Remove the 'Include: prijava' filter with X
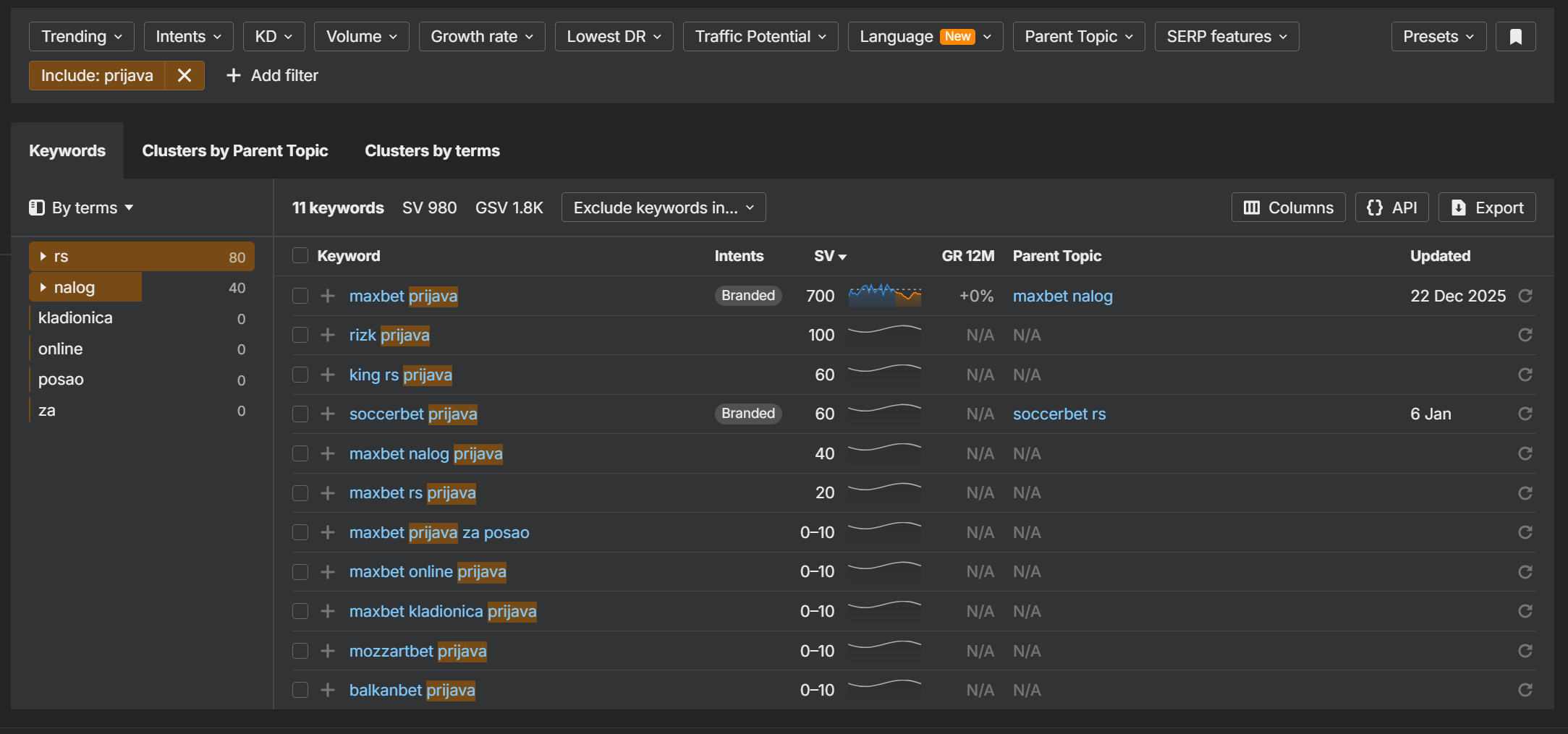Screen dimensions: 1568x734 click(x=185, y=75)
